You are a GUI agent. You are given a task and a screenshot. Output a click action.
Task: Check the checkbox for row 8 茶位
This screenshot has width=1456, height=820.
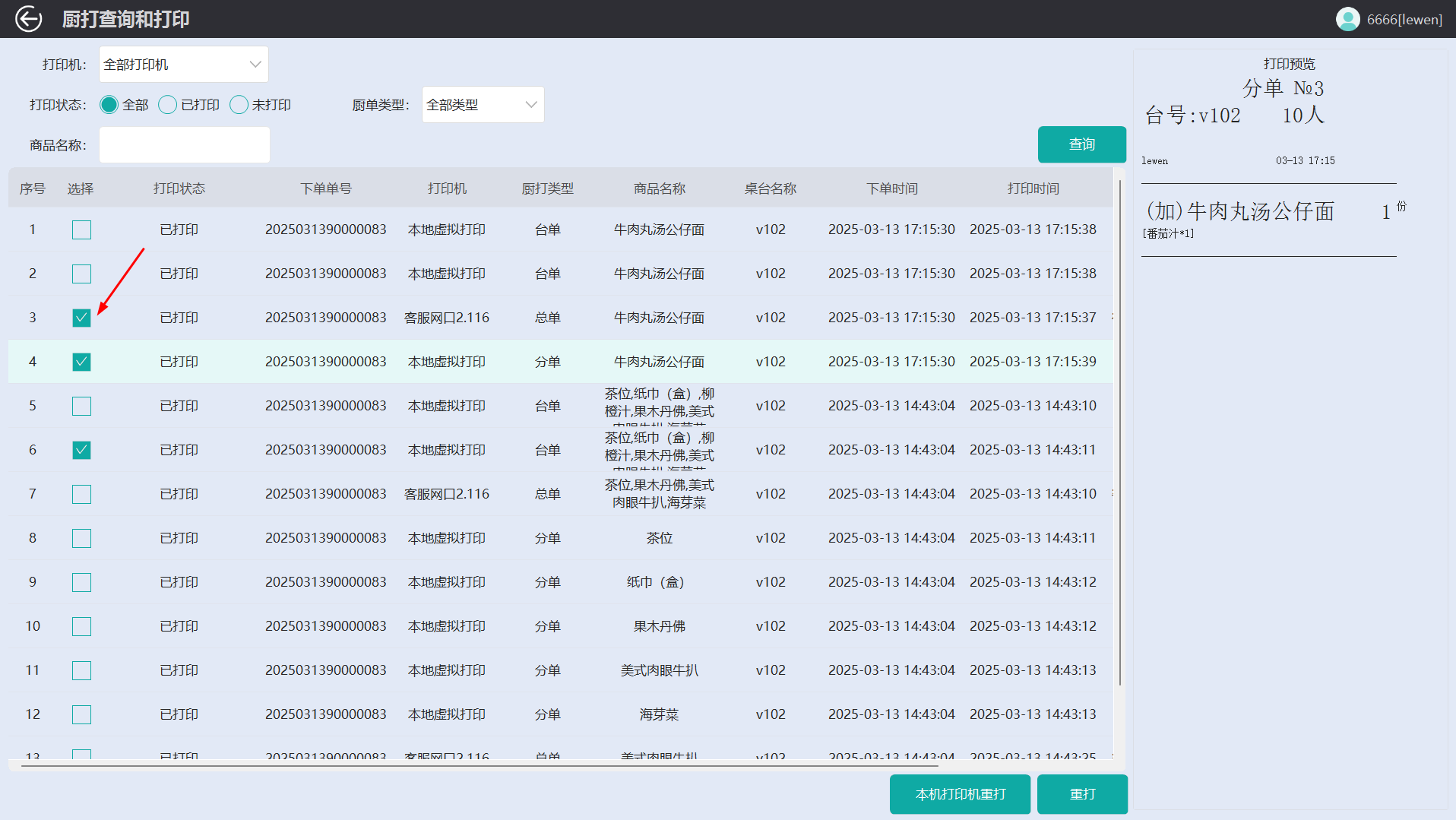click(x=81, y=537)
